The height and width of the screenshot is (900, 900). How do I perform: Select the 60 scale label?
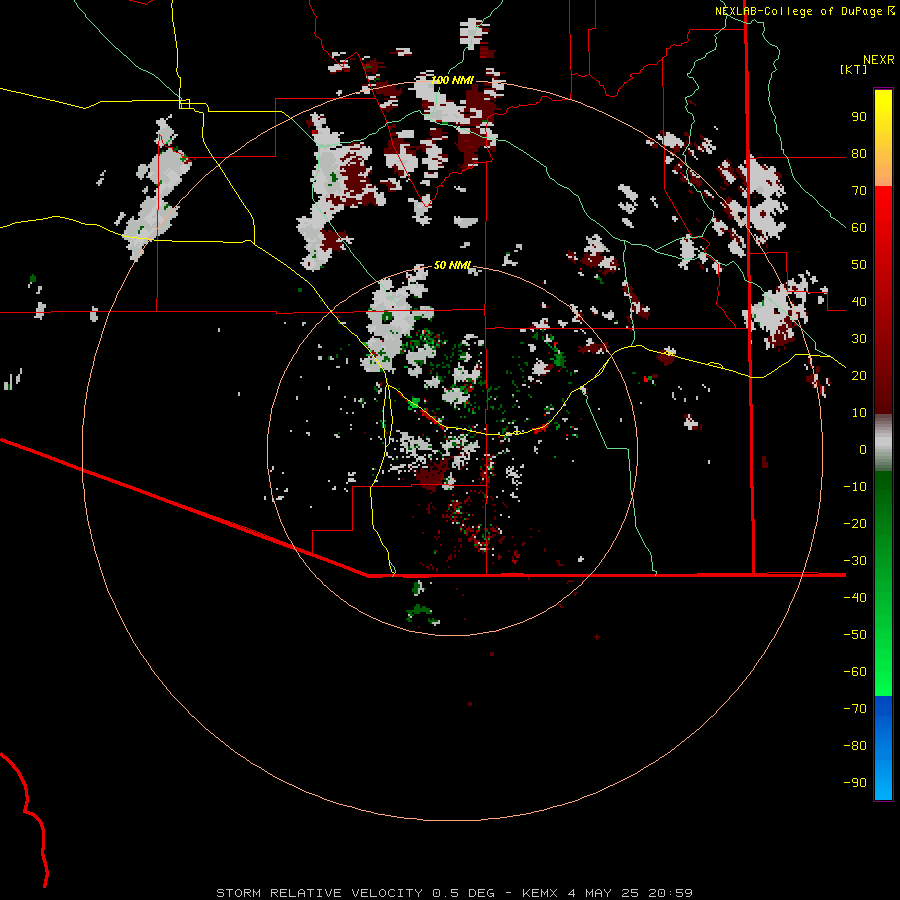(859, 228)
